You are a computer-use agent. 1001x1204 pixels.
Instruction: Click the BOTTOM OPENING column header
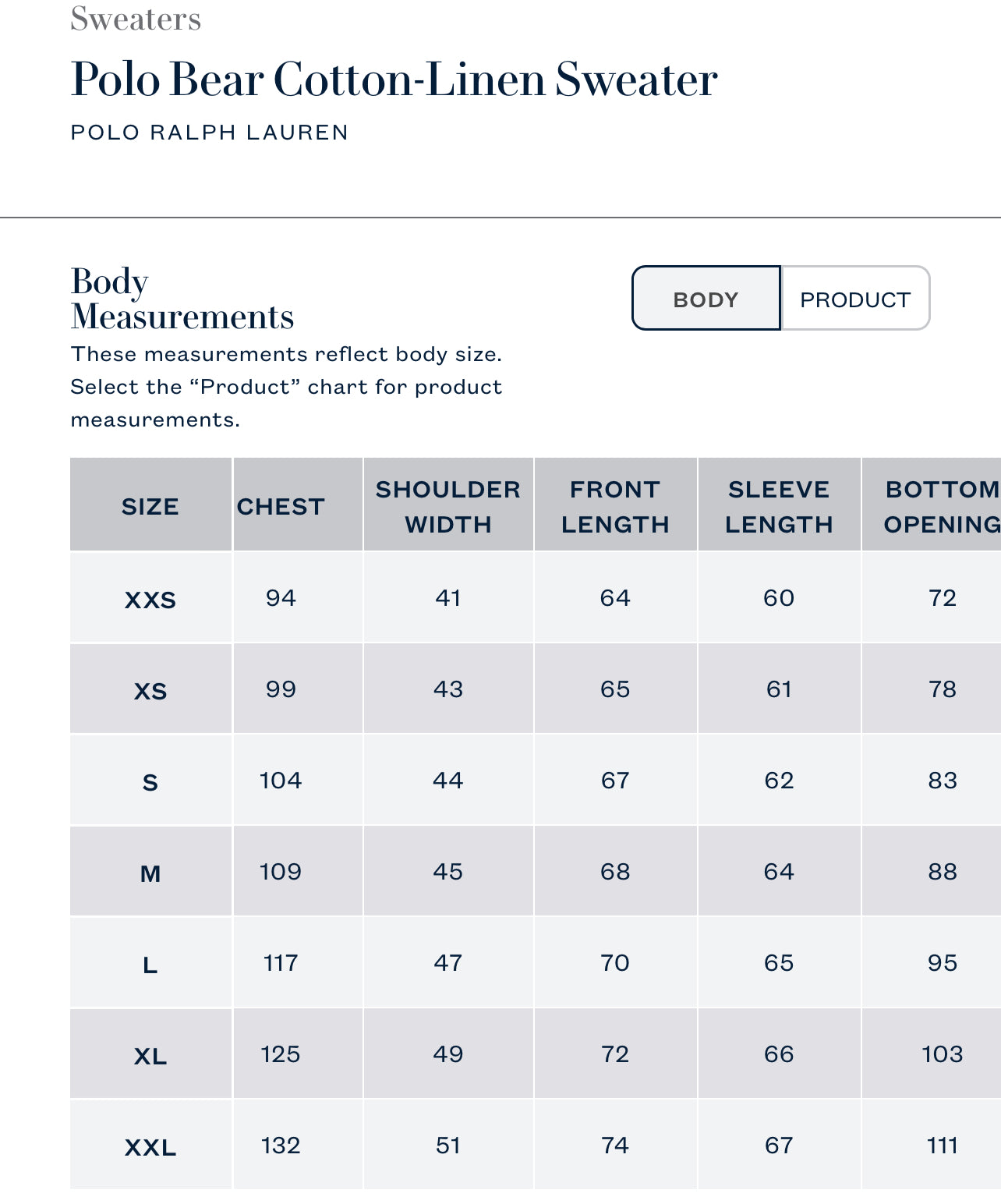point(942,507)
